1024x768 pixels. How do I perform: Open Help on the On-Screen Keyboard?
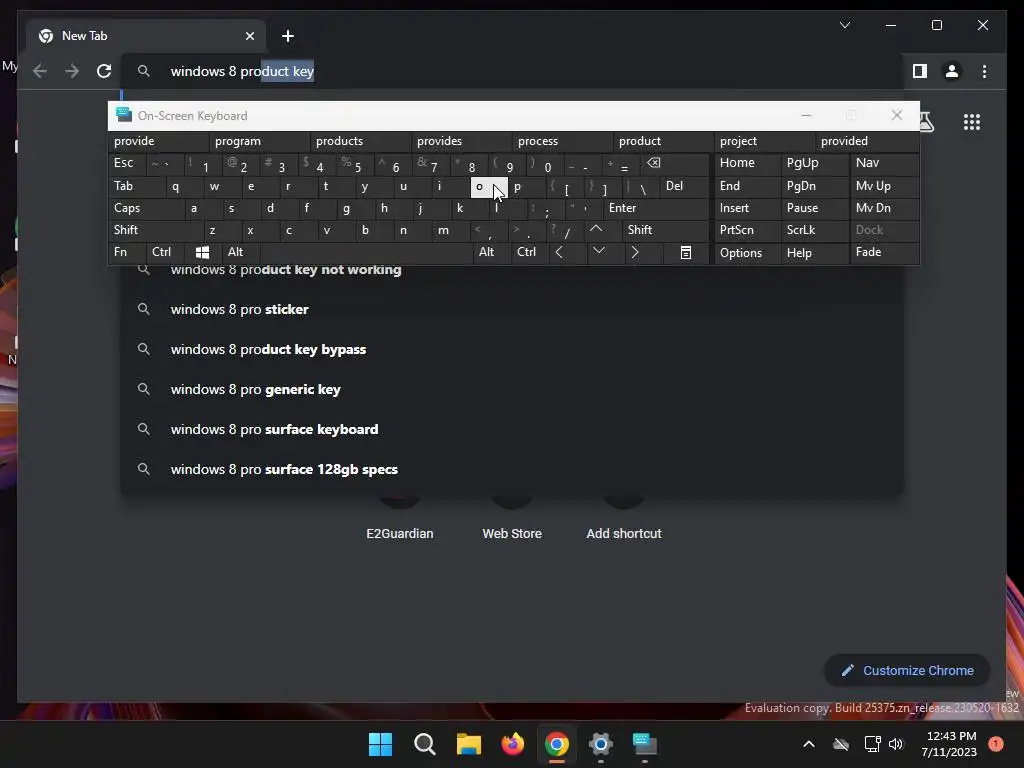tap(814, 253)
